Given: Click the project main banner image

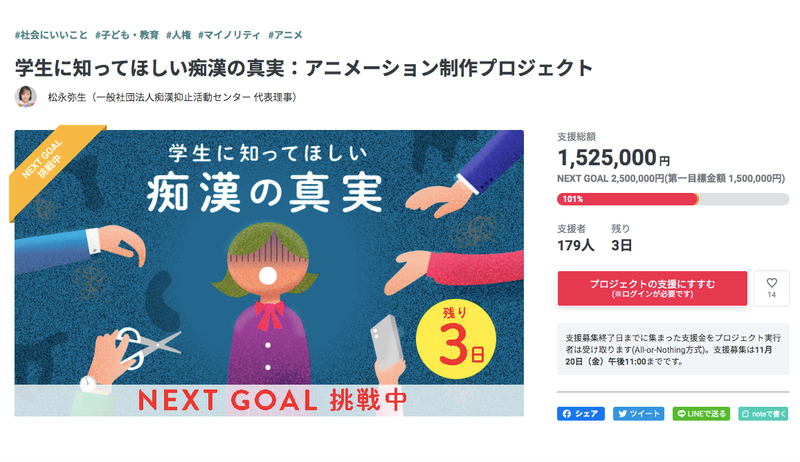Looking at the screenshot, I should [x=269, y=273].
